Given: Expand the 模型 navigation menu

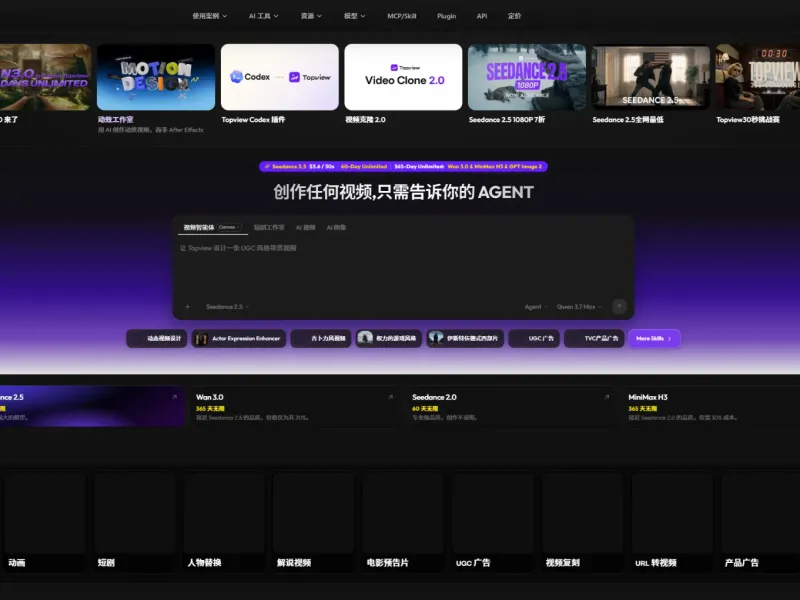Looking at the screenshot, I should coord(355,16).
